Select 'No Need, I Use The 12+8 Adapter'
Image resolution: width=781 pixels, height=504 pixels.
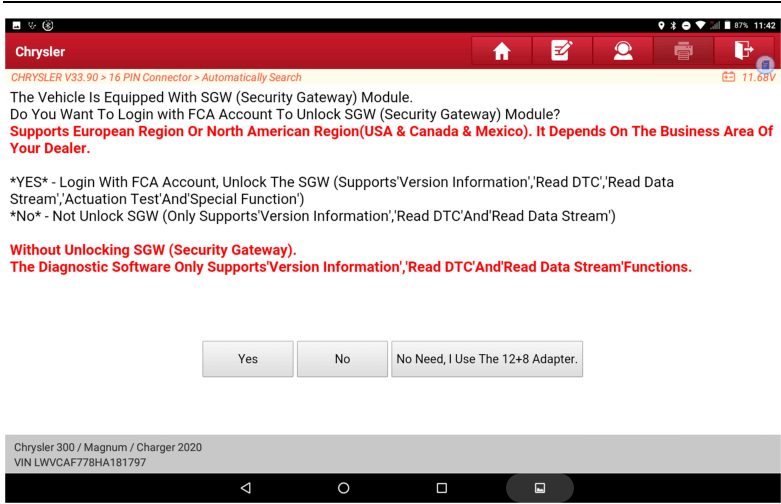[x=487, y=359]
